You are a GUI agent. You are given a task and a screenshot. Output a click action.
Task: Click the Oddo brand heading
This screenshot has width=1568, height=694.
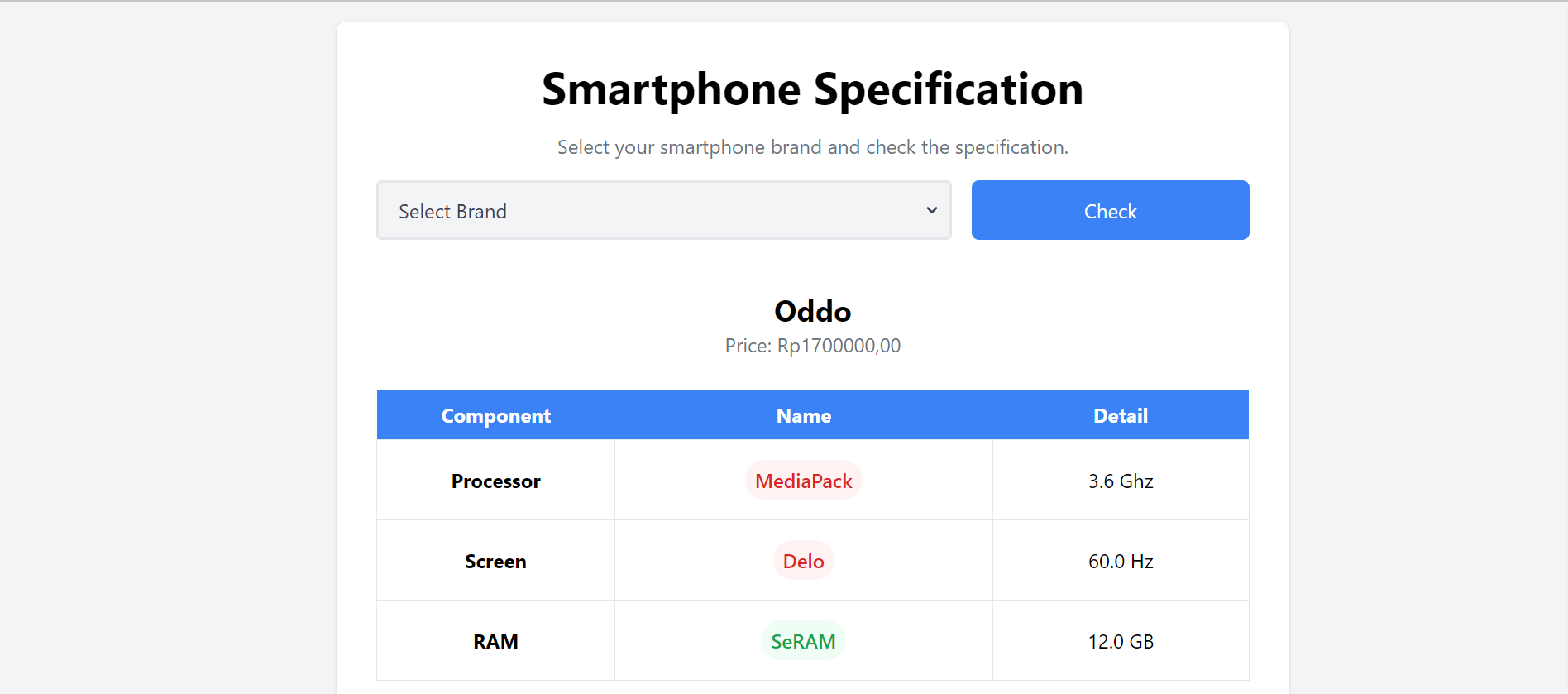tap(812, 312)
